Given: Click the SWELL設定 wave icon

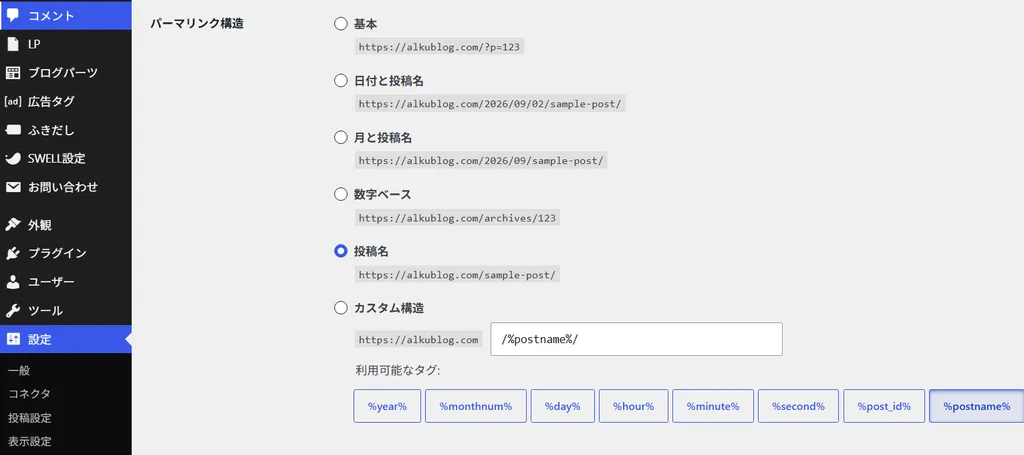Looking at the screenshot, I should (x=13, y=159).
